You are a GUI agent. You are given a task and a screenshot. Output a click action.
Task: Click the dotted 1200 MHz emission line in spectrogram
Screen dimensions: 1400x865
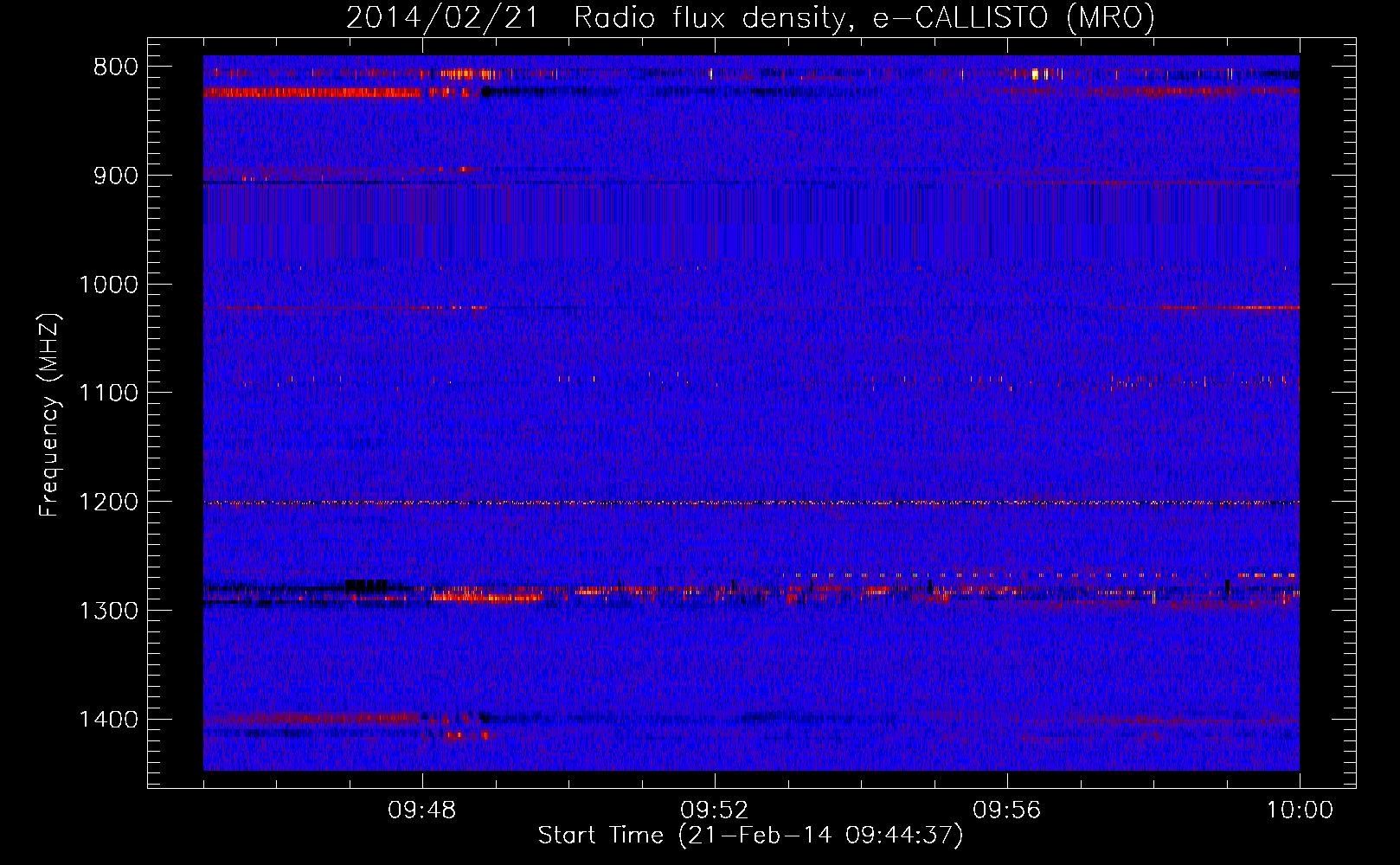[x=751, y=503]
